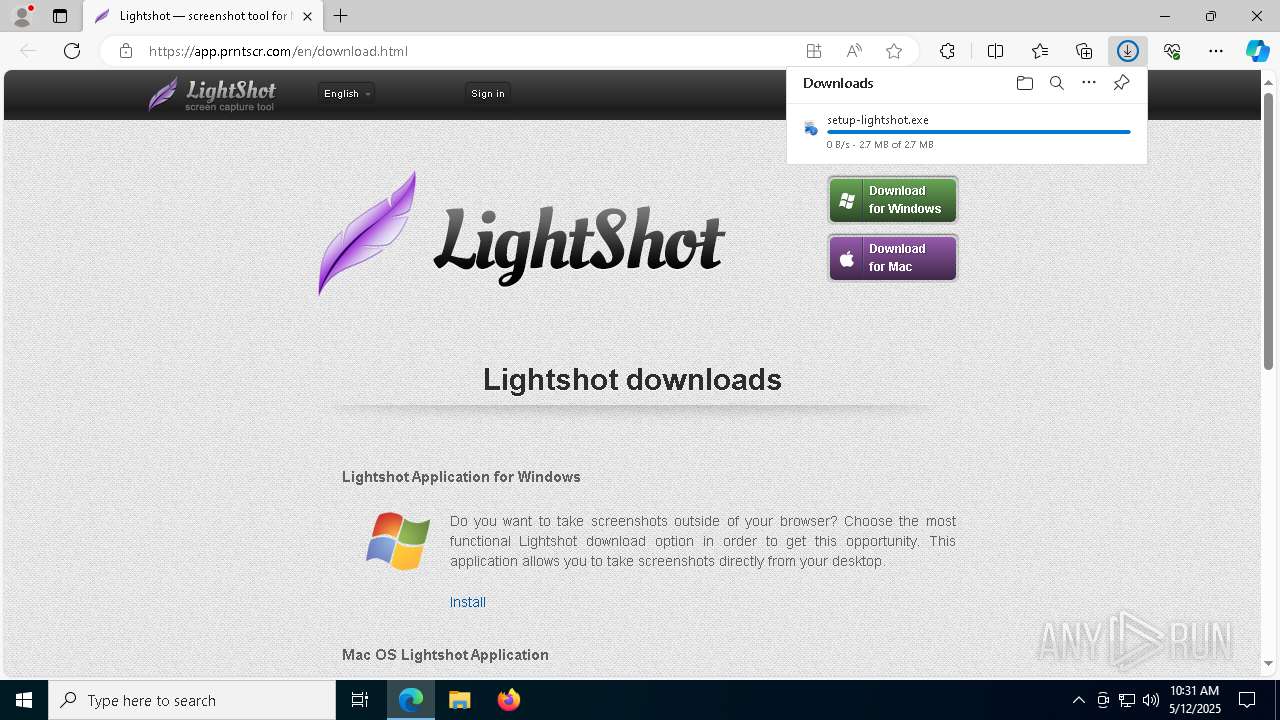The image size is (1280, 720).
Task: Follow the Install link
Action: pyautogui.click(x=468, y=602)
